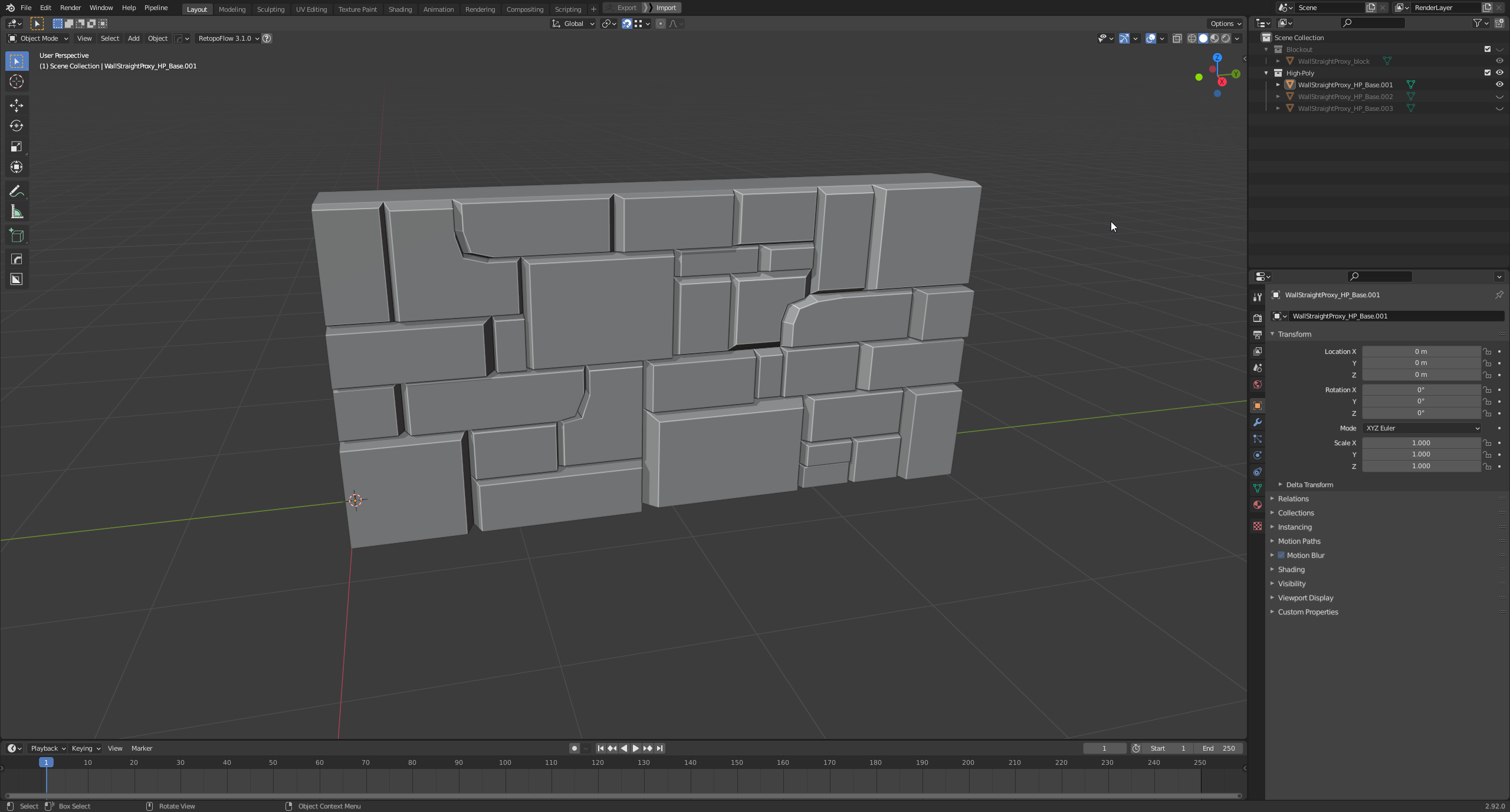The height and width of the screenshot is (812, 1510).
Task: Click add new collection icon in outliner
Action: pyautogui.click(x=1499, y=23)
